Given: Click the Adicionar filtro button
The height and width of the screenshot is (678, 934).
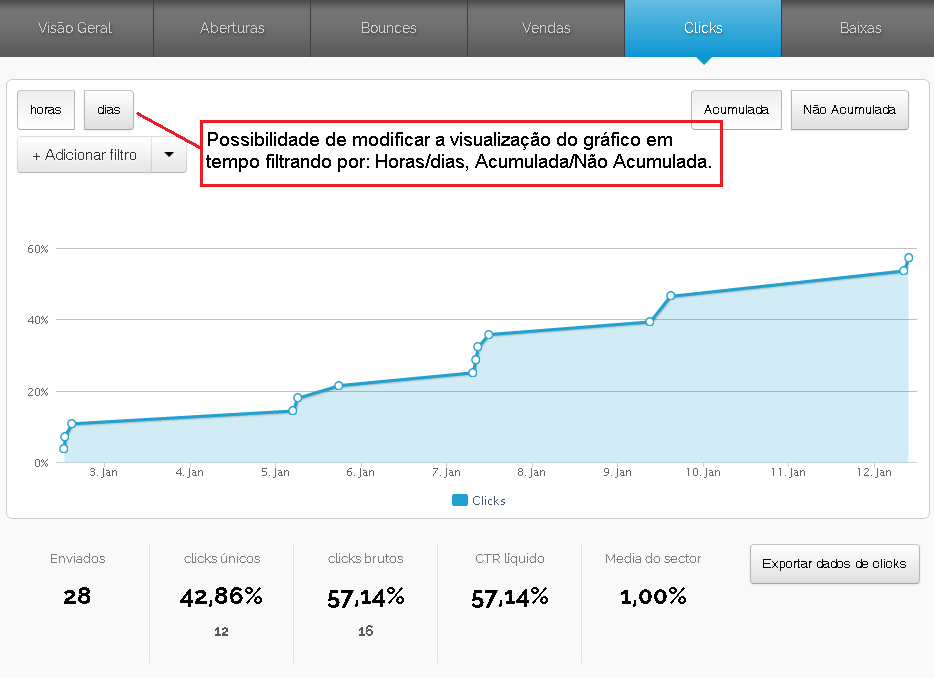Looking at the screenshot, I should click(x=85, y=155).
